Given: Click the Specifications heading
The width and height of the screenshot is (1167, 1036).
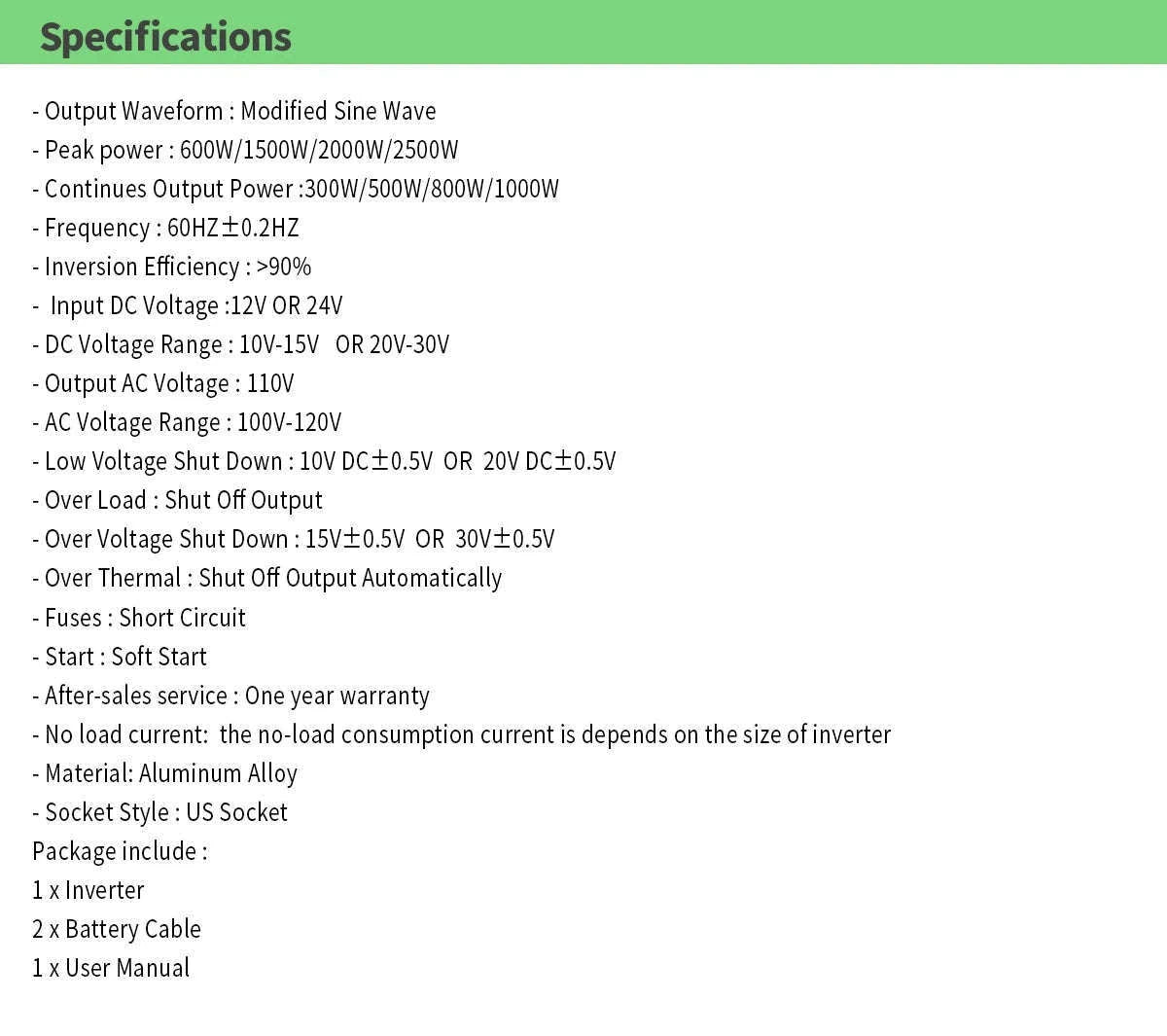Looking at the screenshot, I should 165,36.
